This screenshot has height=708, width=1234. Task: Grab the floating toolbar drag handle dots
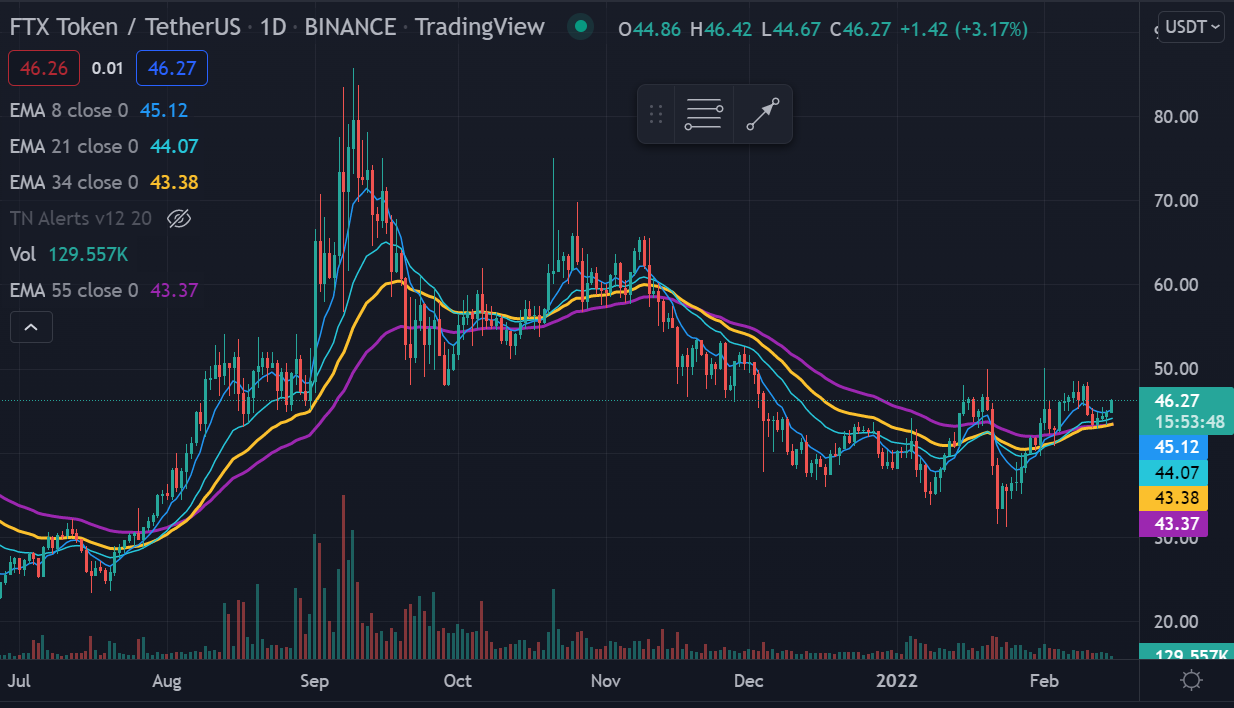click(656, 114)
